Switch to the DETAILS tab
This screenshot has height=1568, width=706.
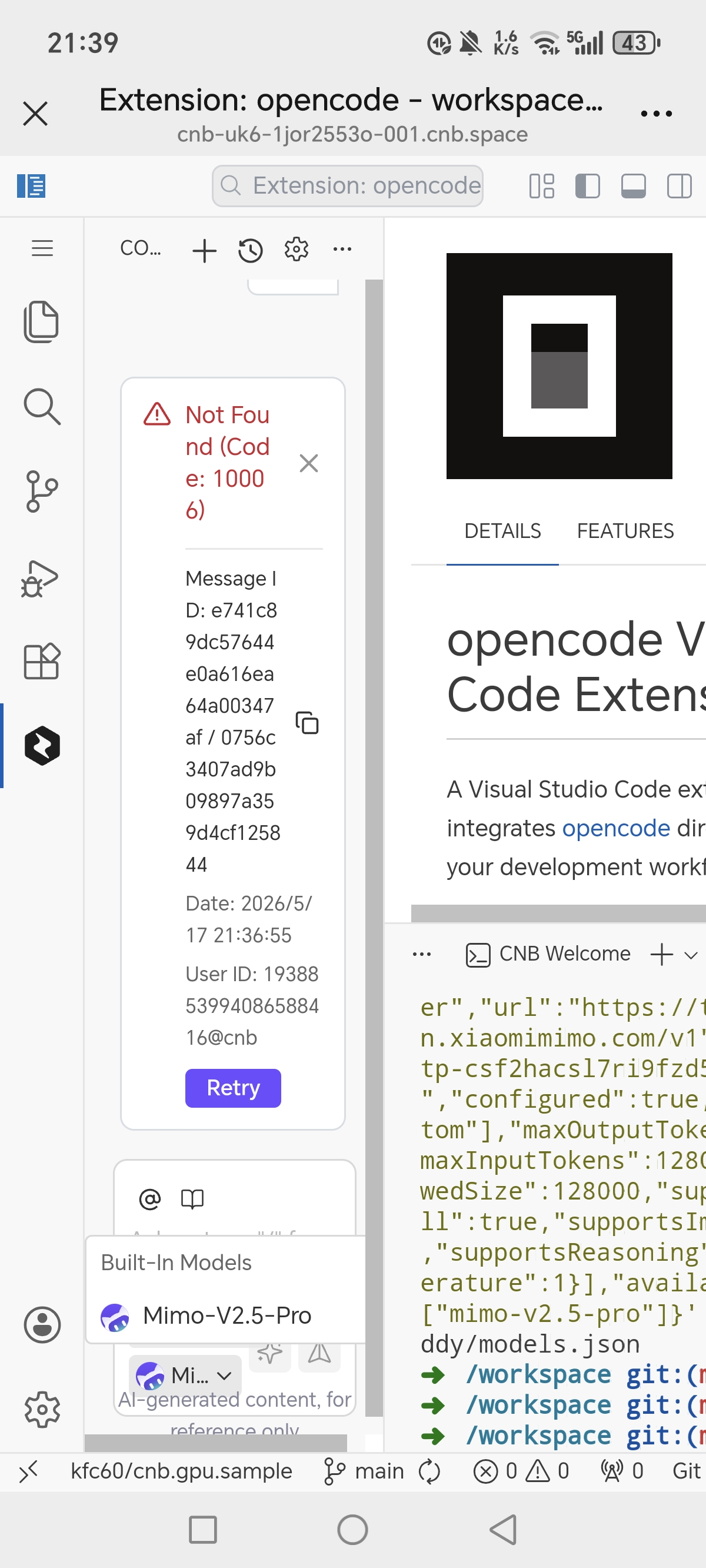(x=502, y=531)
